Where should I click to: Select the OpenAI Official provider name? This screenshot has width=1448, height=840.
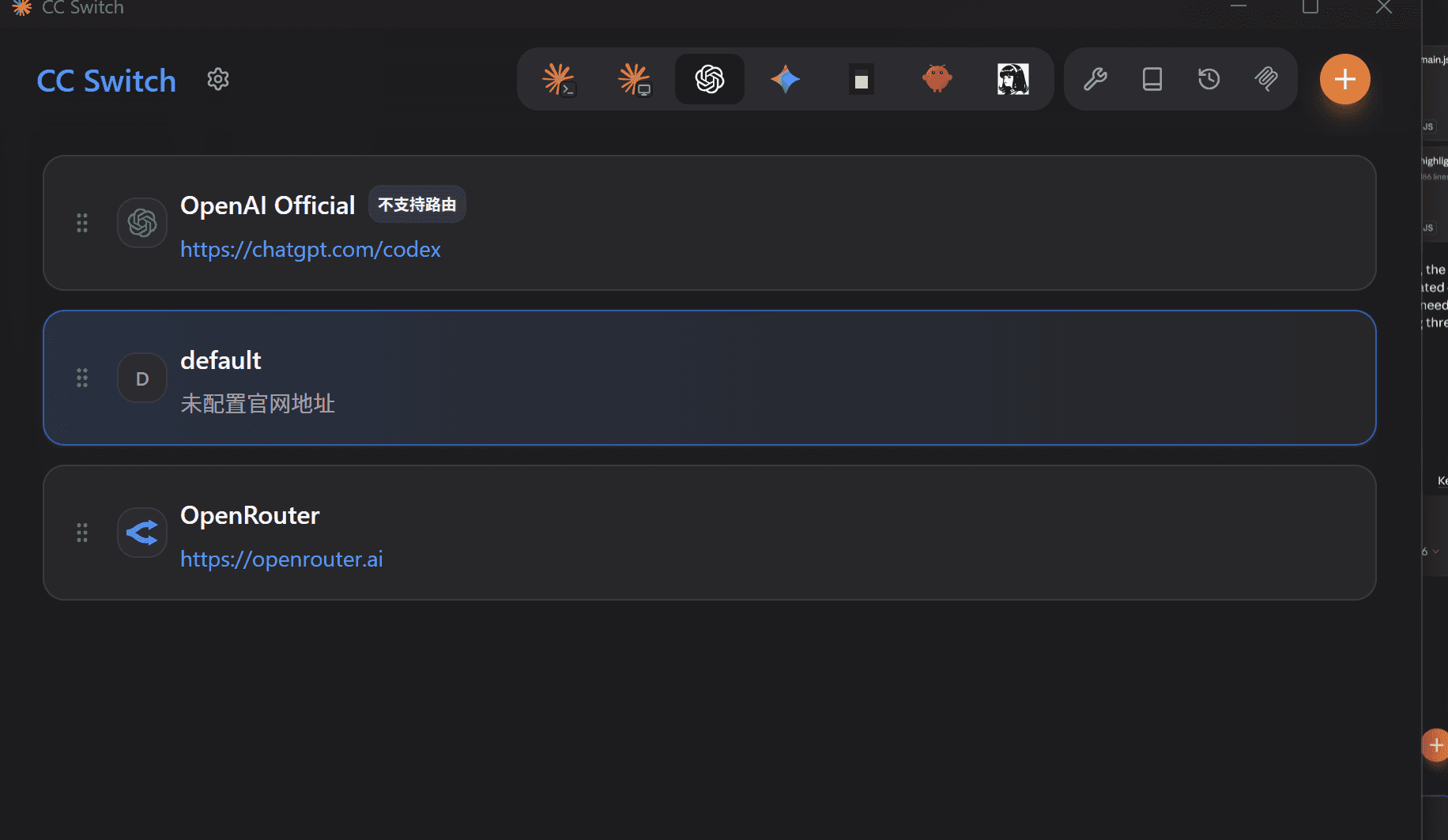click(x=268, y=205)
